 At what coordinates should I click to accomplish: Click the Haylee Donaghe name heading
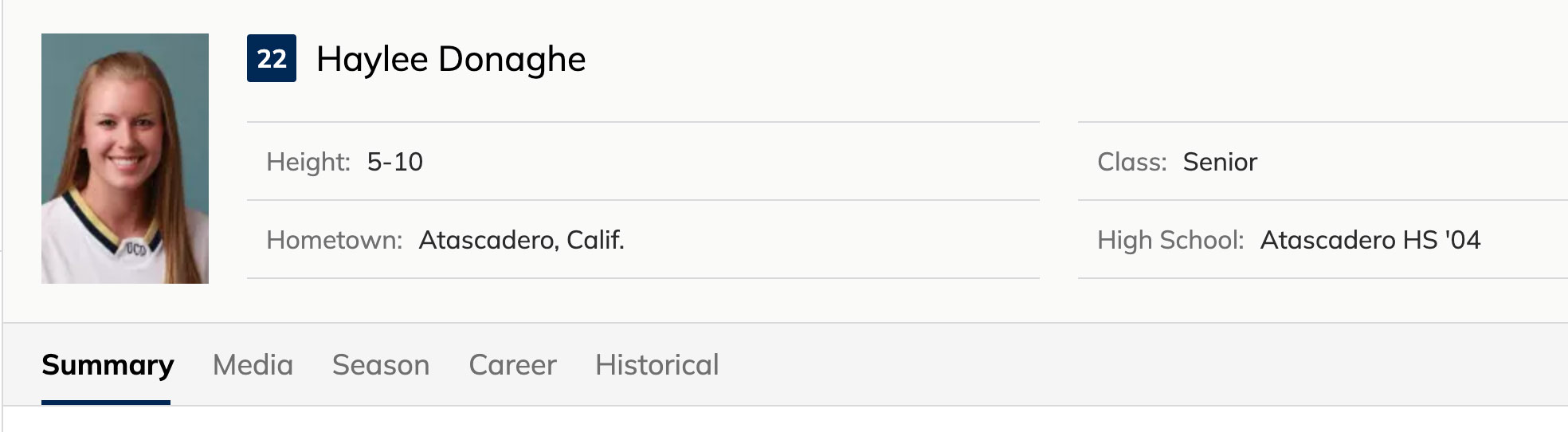click(450, 59)
